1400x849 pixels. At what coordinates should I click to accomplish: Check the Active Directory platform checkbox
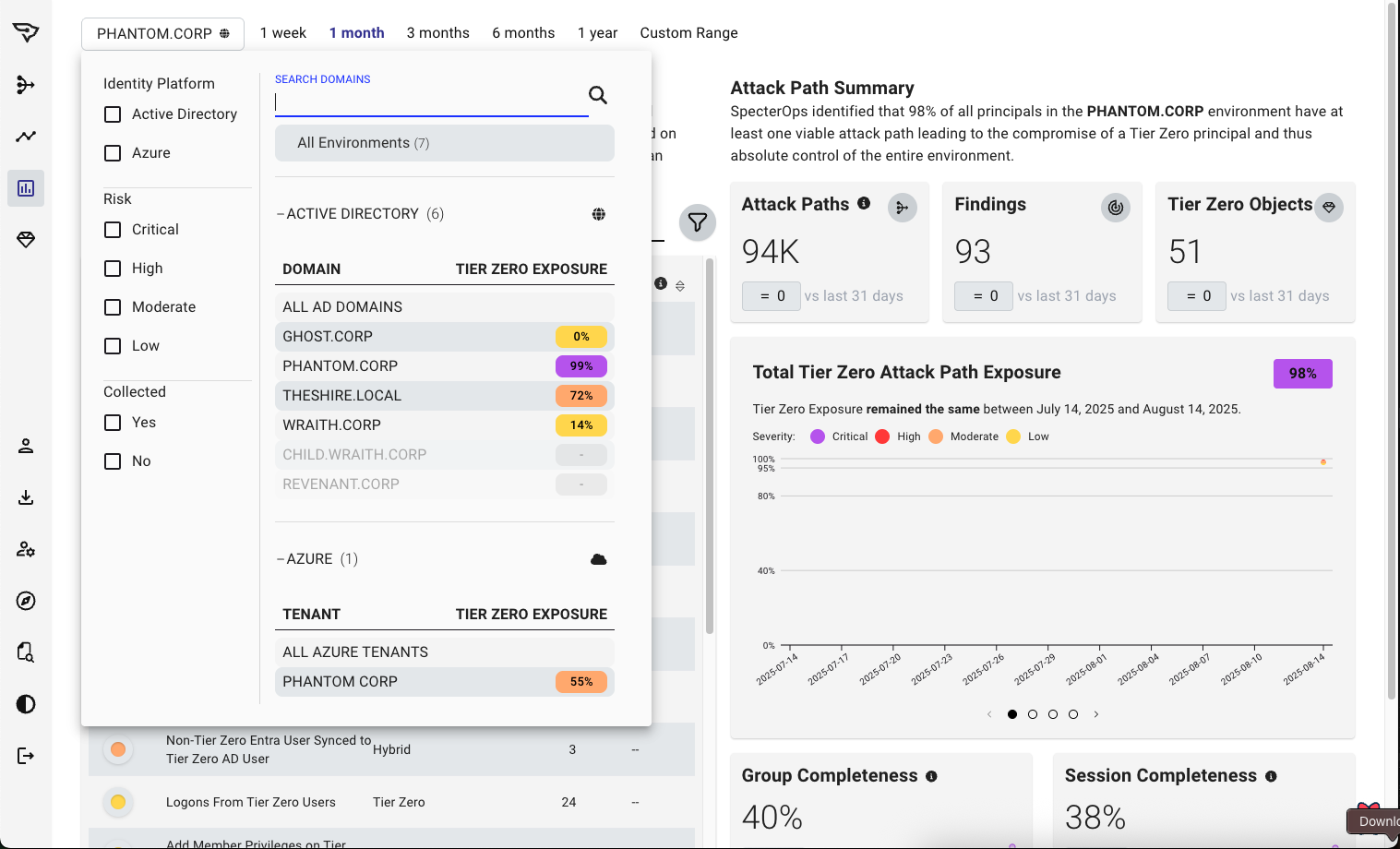coord(113,114)
